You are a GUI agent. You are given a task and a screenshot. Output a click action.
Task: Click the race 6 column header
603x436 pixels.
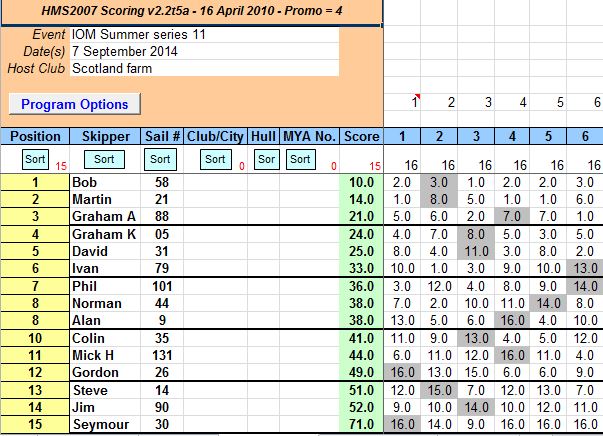tap(584, 136)
